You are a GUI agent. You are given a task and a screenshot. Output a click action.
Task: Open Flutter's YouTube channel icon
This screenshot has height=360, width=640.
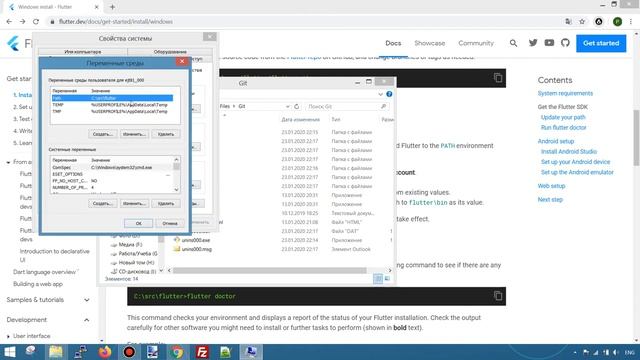549,43
